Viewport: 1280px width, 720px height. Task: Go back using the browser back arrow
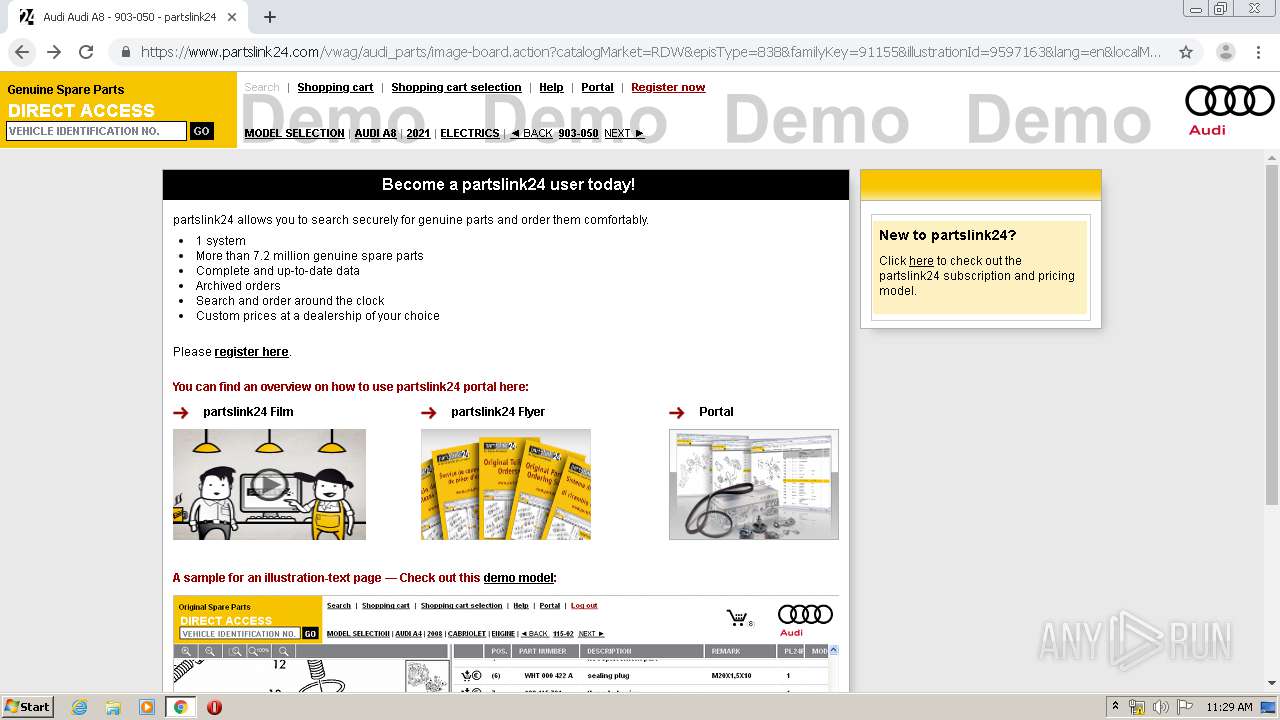[22, 52]
